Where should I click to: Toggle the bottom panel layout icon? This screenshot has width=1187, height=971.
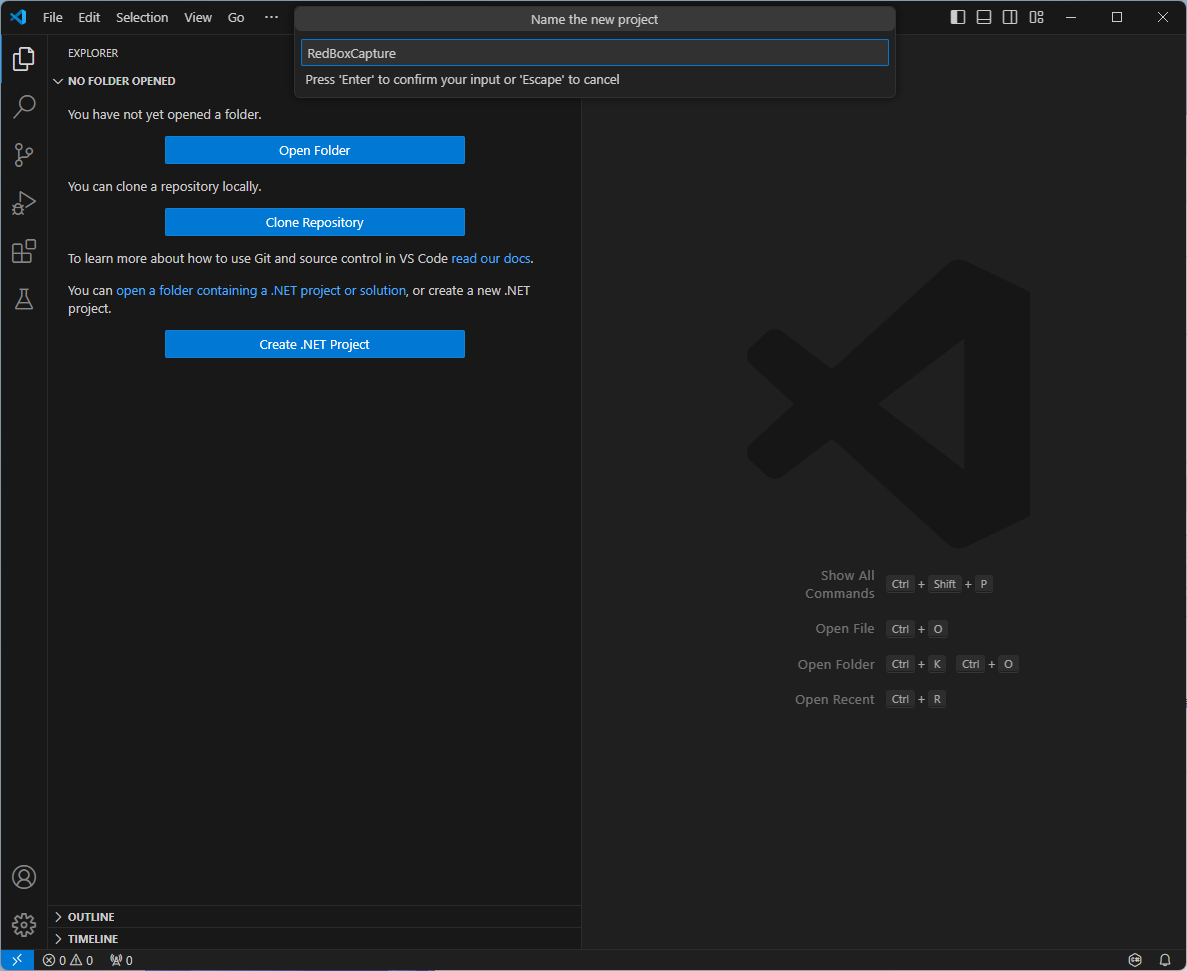tap(983, 17)
